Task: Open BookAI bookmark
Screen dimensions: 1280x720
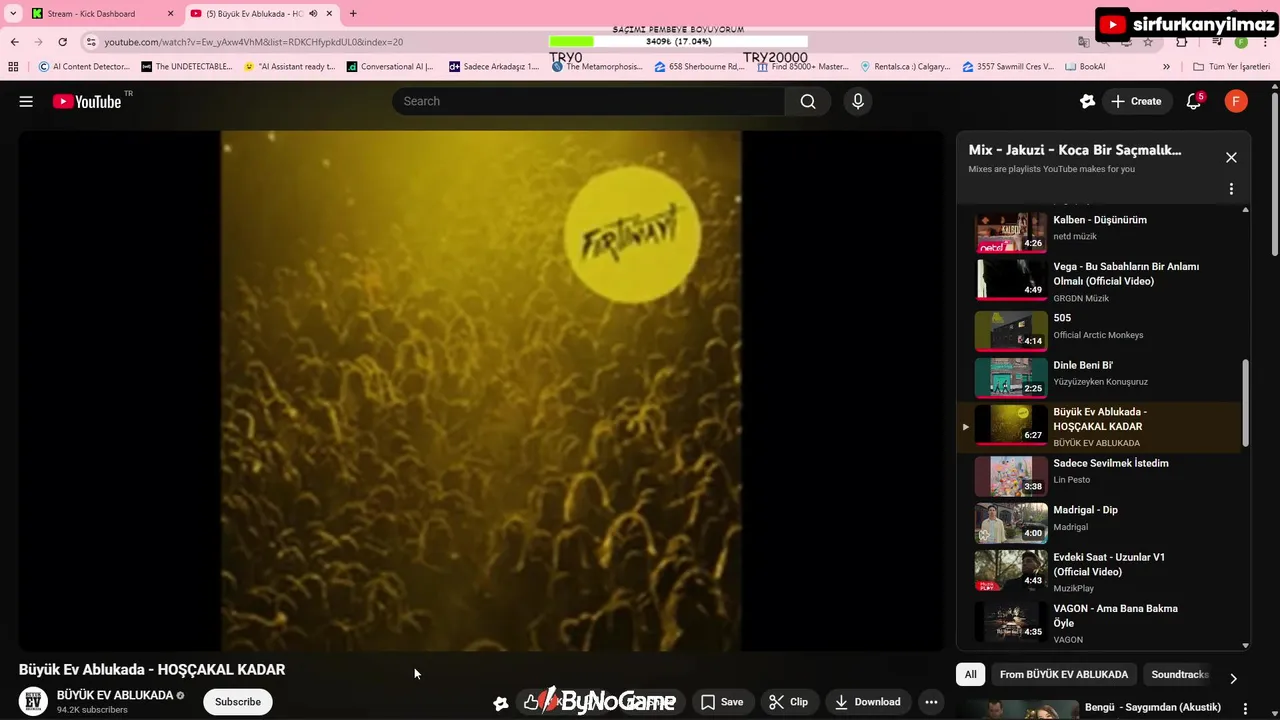Action: (x=1086, y=67)
